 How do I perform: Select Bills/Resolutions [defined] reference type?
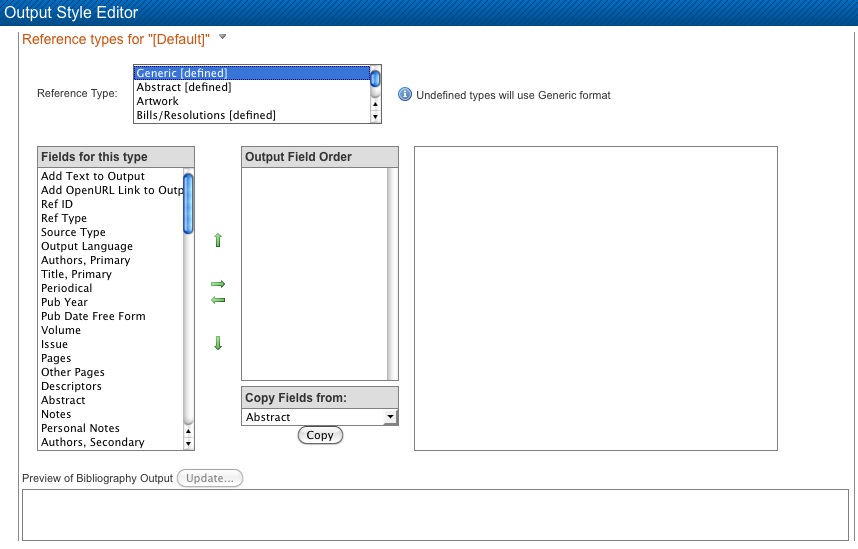tap(251, 115)
